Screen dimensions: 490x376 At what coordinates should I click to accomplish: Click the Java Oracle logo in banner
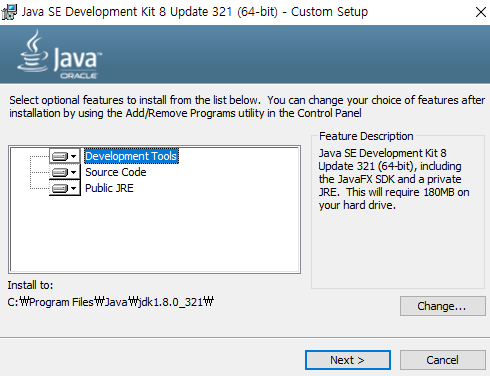(60, 55)
